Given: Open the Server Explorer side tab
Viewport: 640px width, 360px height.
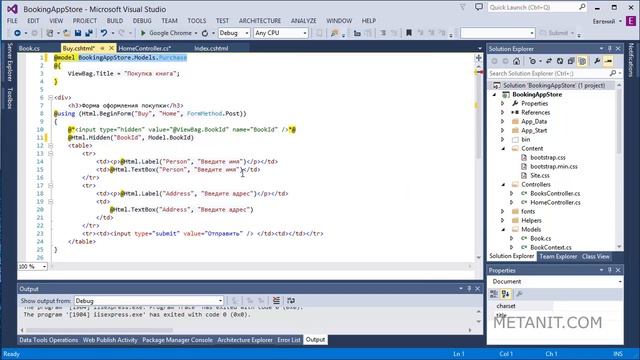Looking at the screenshot, I should (10, 62).
